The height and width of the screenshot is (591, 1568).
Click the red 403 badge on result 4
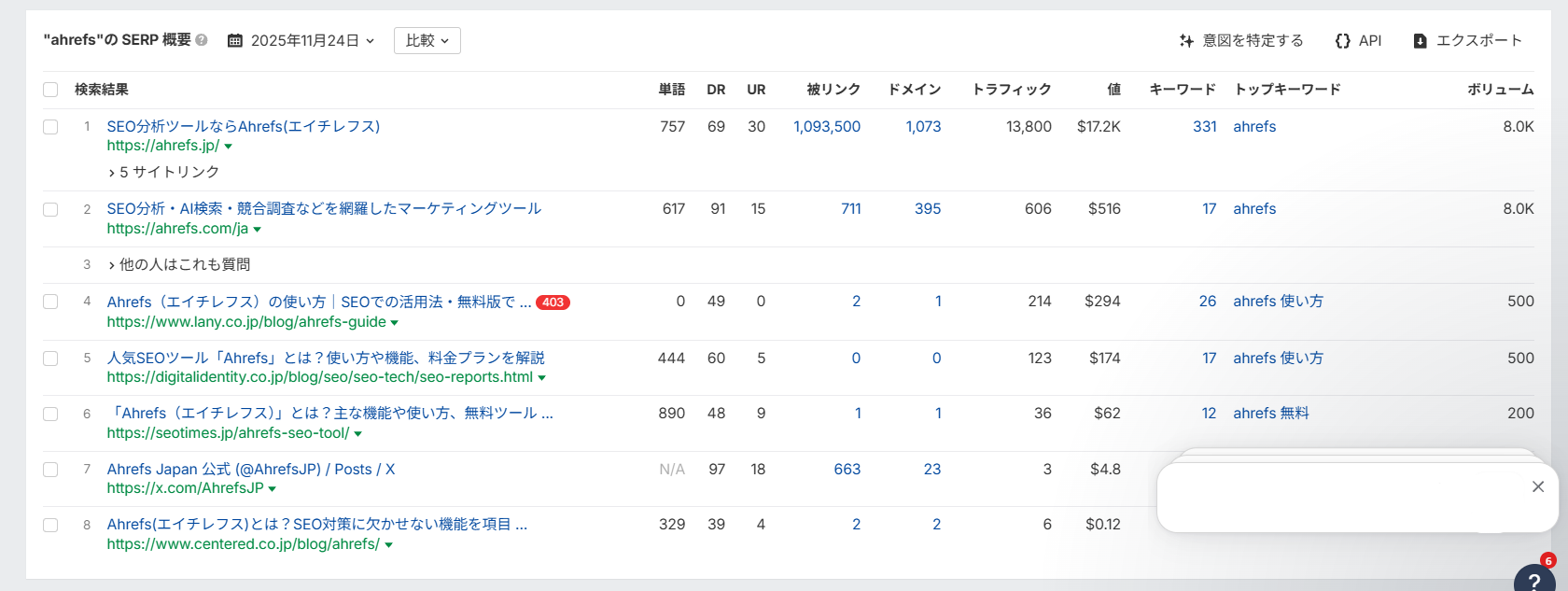click(x=553, y=303)
